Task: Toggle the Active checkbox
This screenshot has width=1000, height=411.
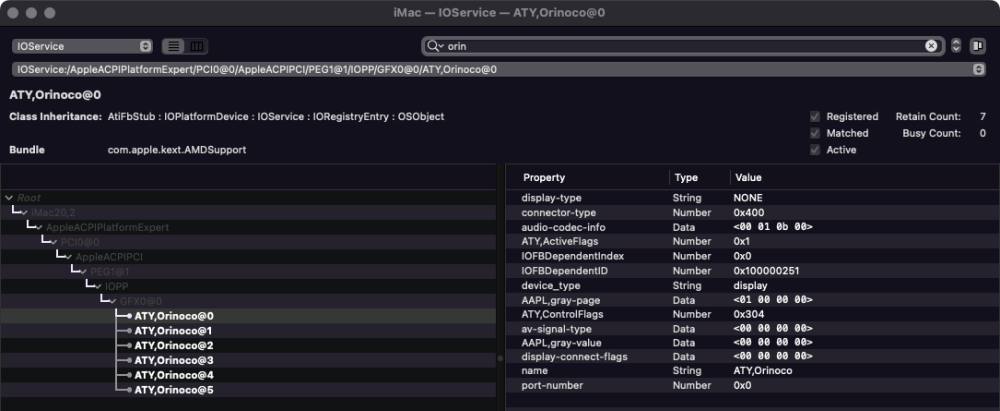Action: coord(814,150)
